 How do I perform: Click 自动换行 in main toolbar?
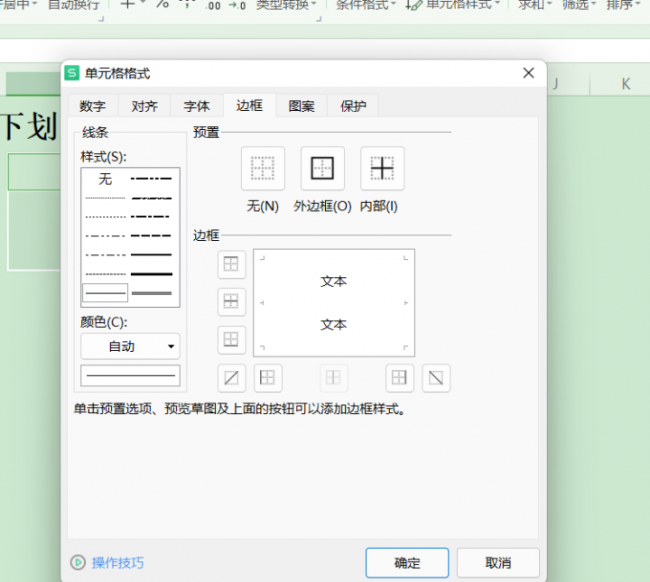pyautogui.click(x=74, y=5)
